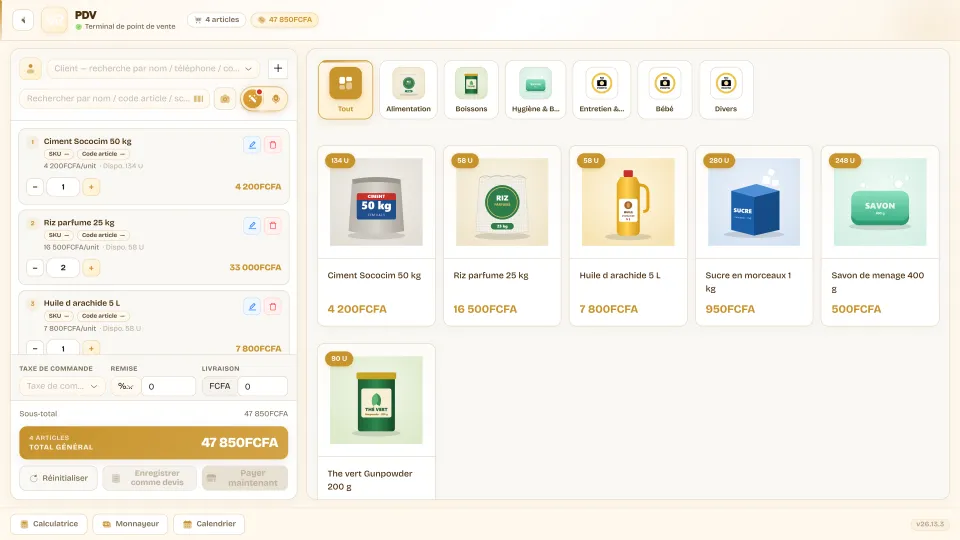Edit the Ciment Sococim 50 kg line
This screenshot has height=540, width=960.
[x=252, y=145]
